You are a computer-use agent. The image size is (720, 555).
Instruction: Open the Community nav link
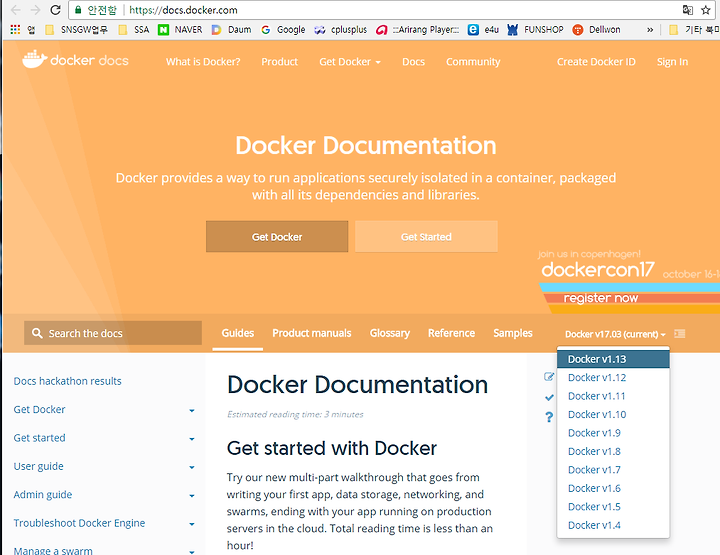click(473, 62)
